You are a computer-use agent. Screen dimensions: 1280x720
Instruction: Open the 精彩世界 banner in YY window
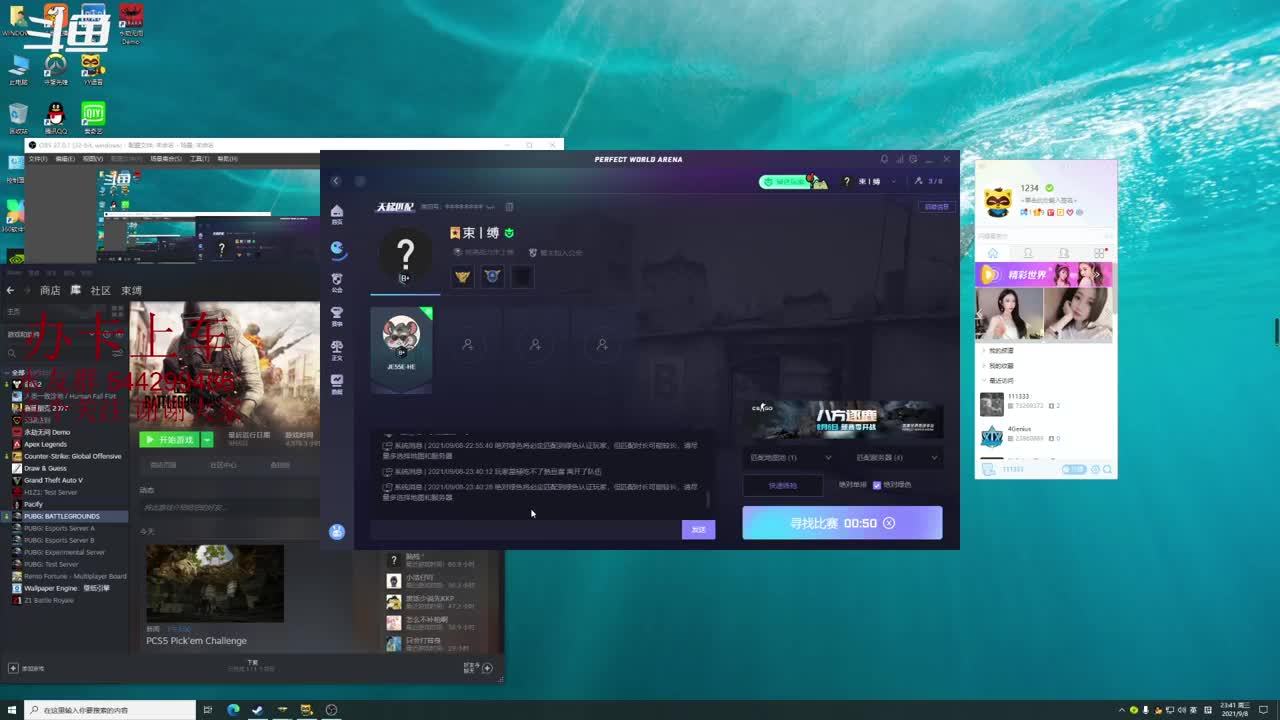tap(1044, 274)
